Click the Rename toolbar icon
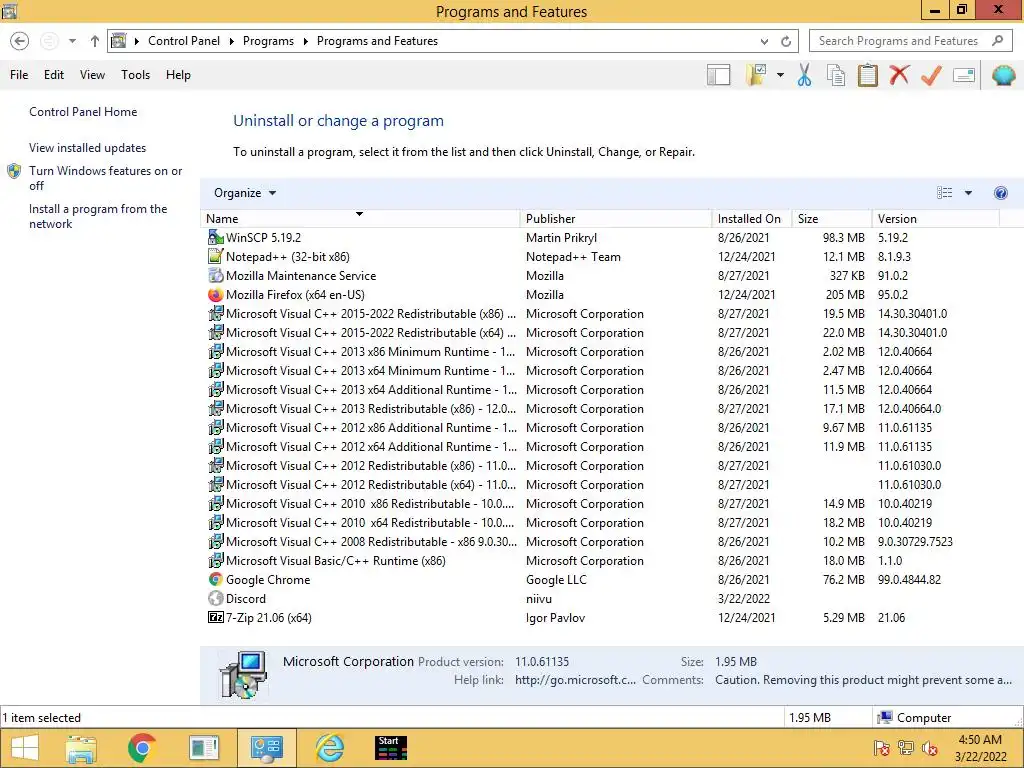The height and width of the screenshot is (768, 1024). click(x=964, y=75)
